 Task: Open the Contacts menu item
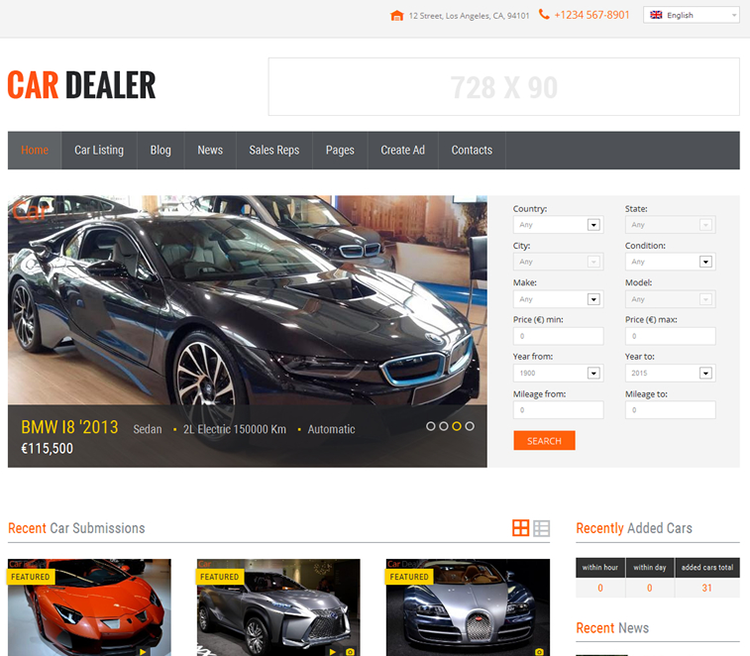[472, 150]
